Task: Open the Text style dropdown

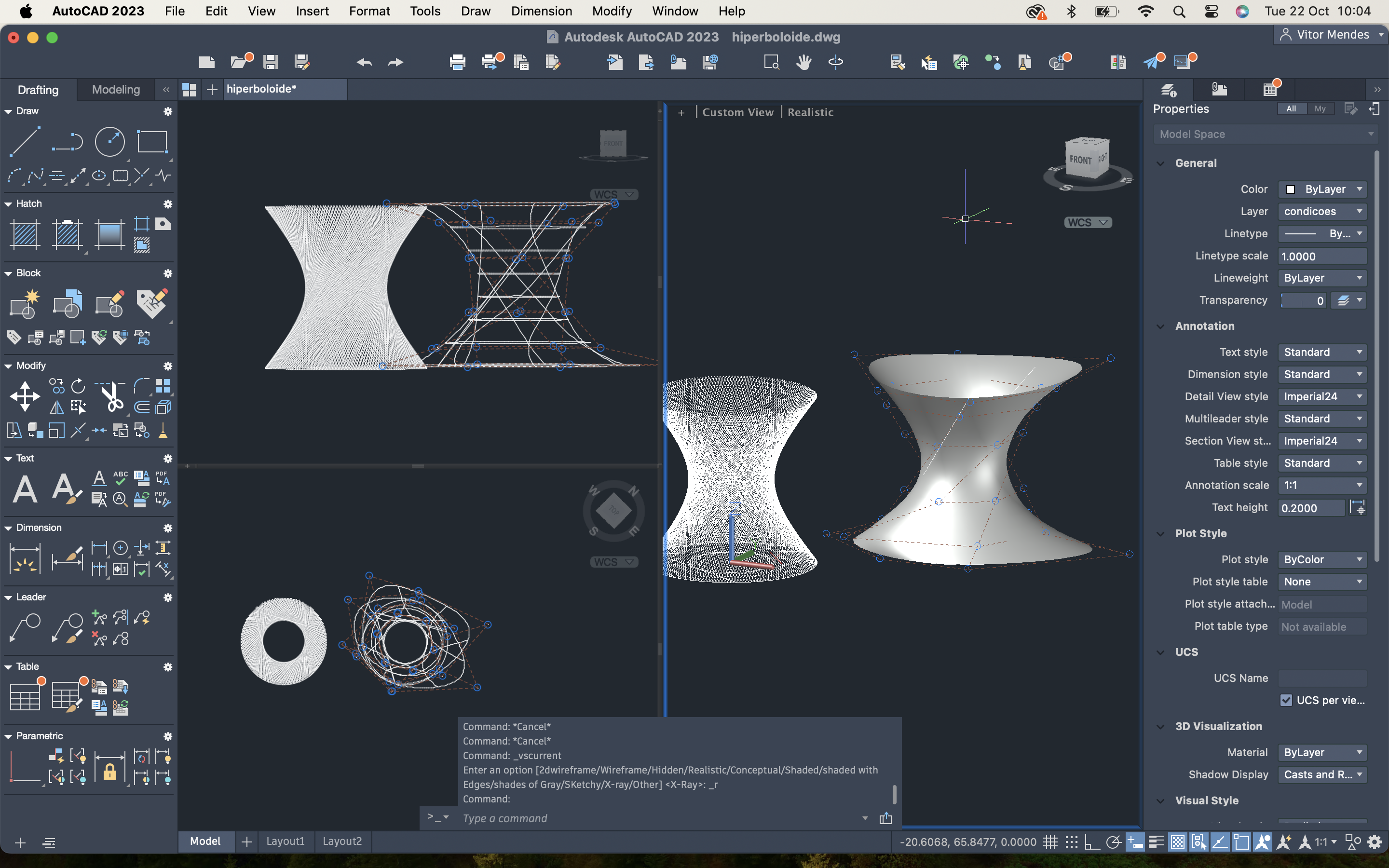Action: coord(1322,352)
